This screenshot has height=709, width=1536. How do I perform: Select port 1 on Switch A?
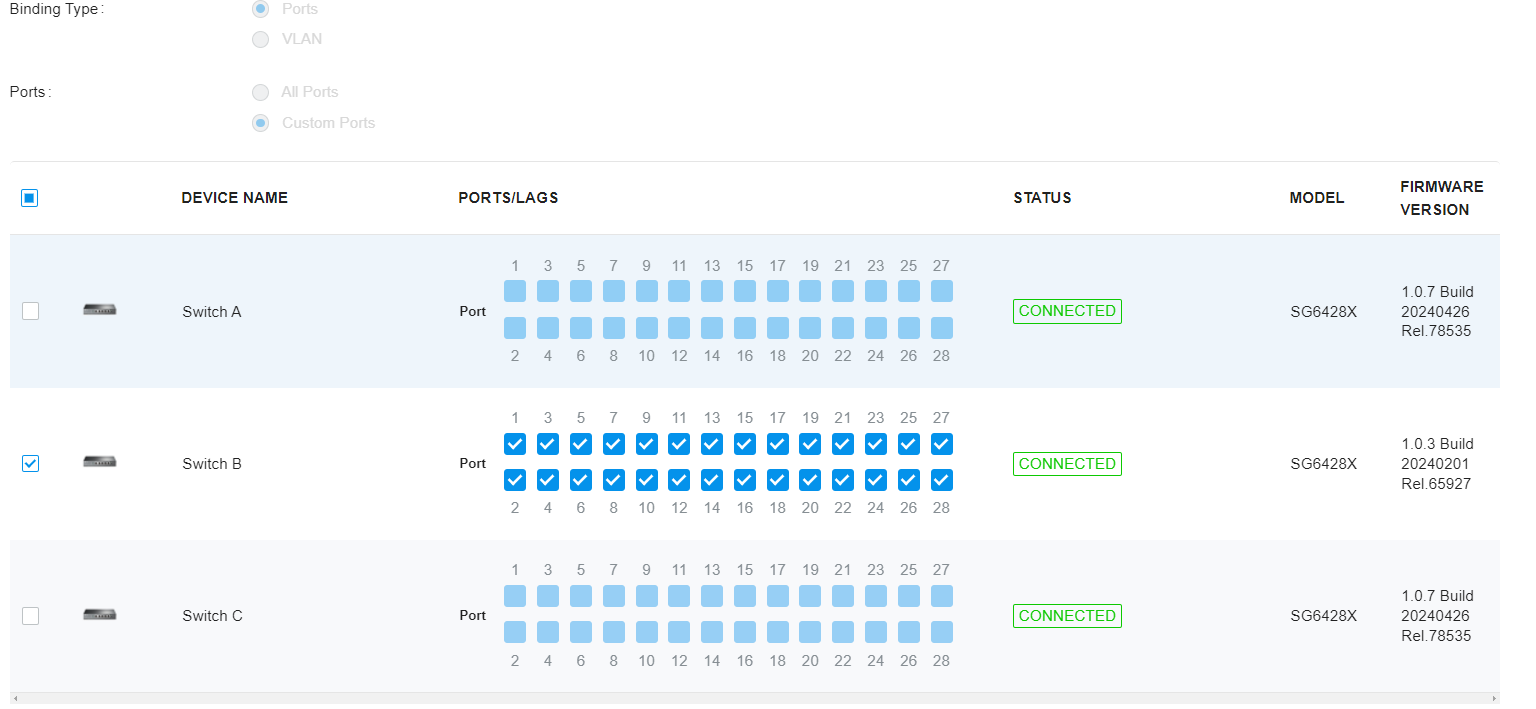[515, 291]
